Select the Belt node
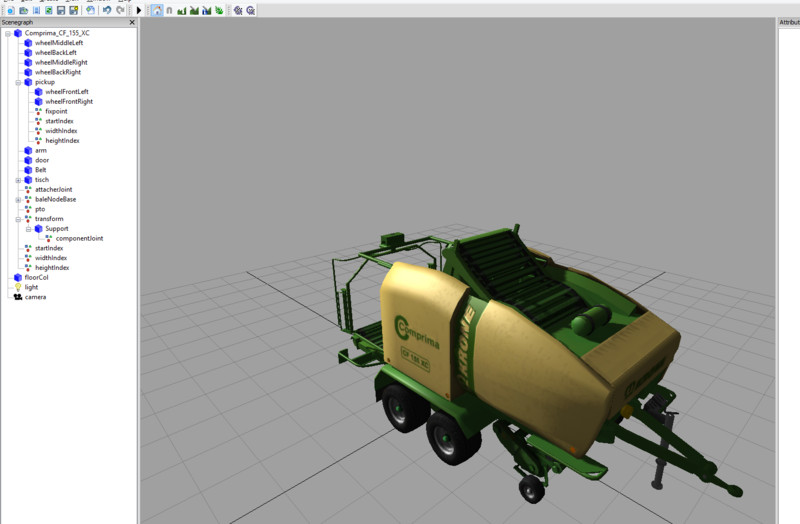Screen dimensions: 800x524 point(40,170)
